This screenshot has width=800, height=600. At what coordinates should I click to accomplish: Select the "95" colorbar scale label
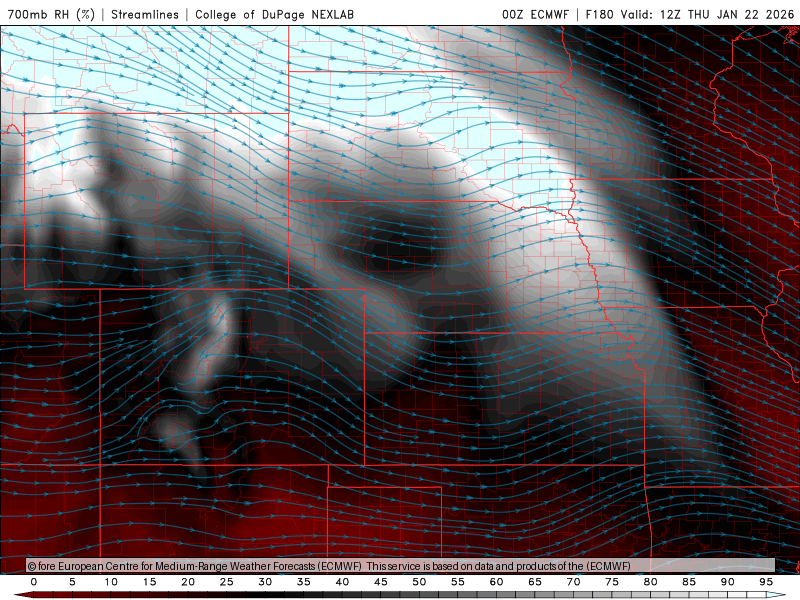click(766, 582)
